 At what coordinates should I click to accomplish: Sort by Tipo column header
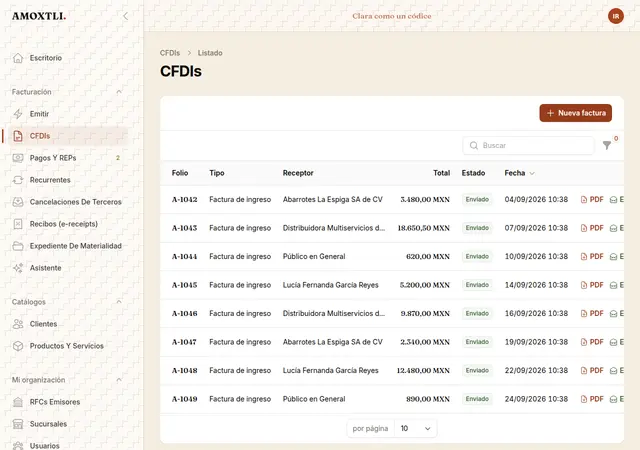[217, 173]
